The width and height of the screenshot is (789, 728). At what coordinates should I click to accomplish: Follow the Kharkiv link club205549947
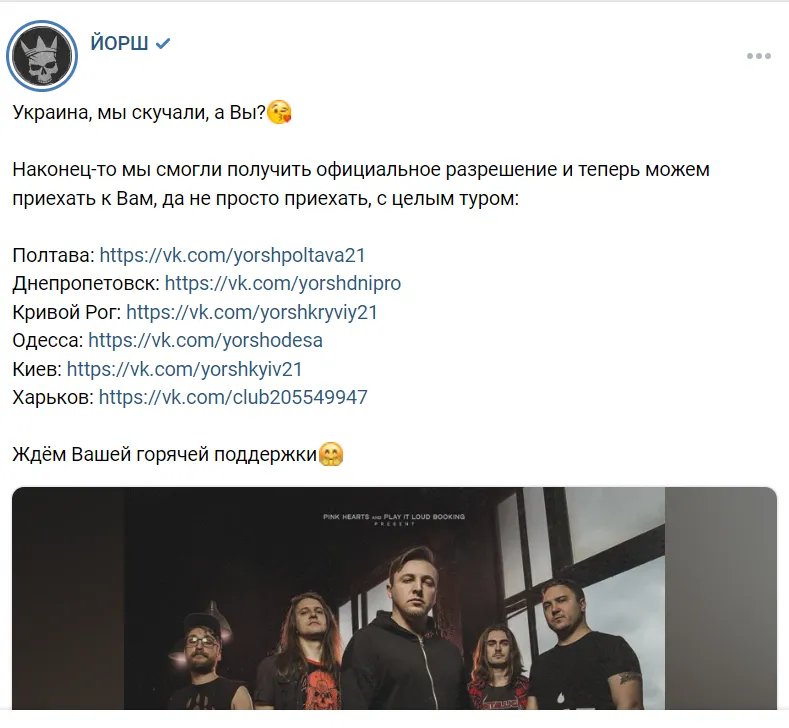(x=233, y=397)
